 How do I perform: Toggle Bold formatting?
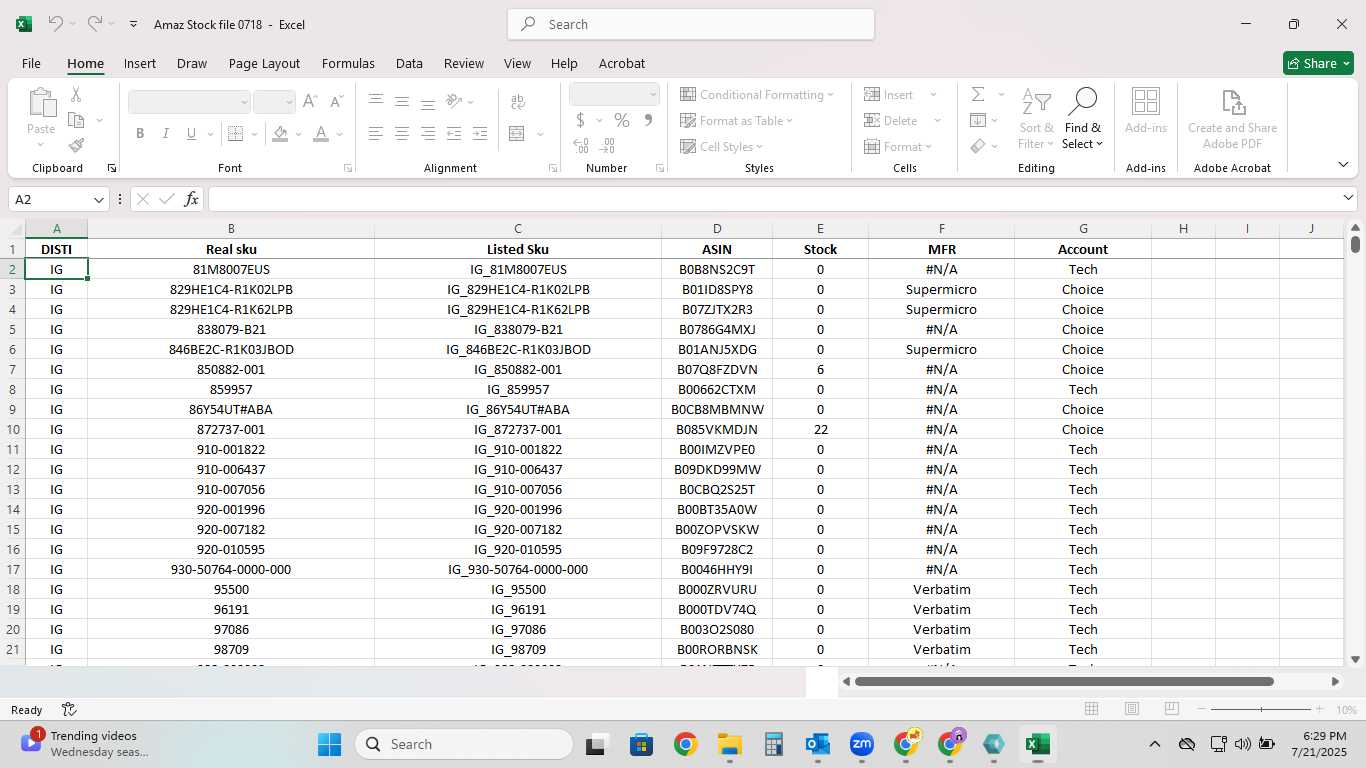(140, 133)
